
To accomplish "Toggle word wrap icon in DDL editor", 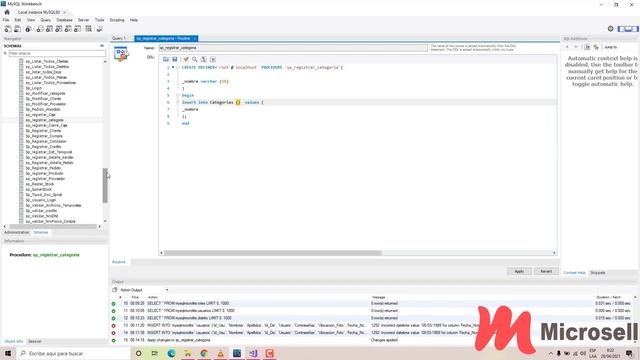I will (213, 59).
